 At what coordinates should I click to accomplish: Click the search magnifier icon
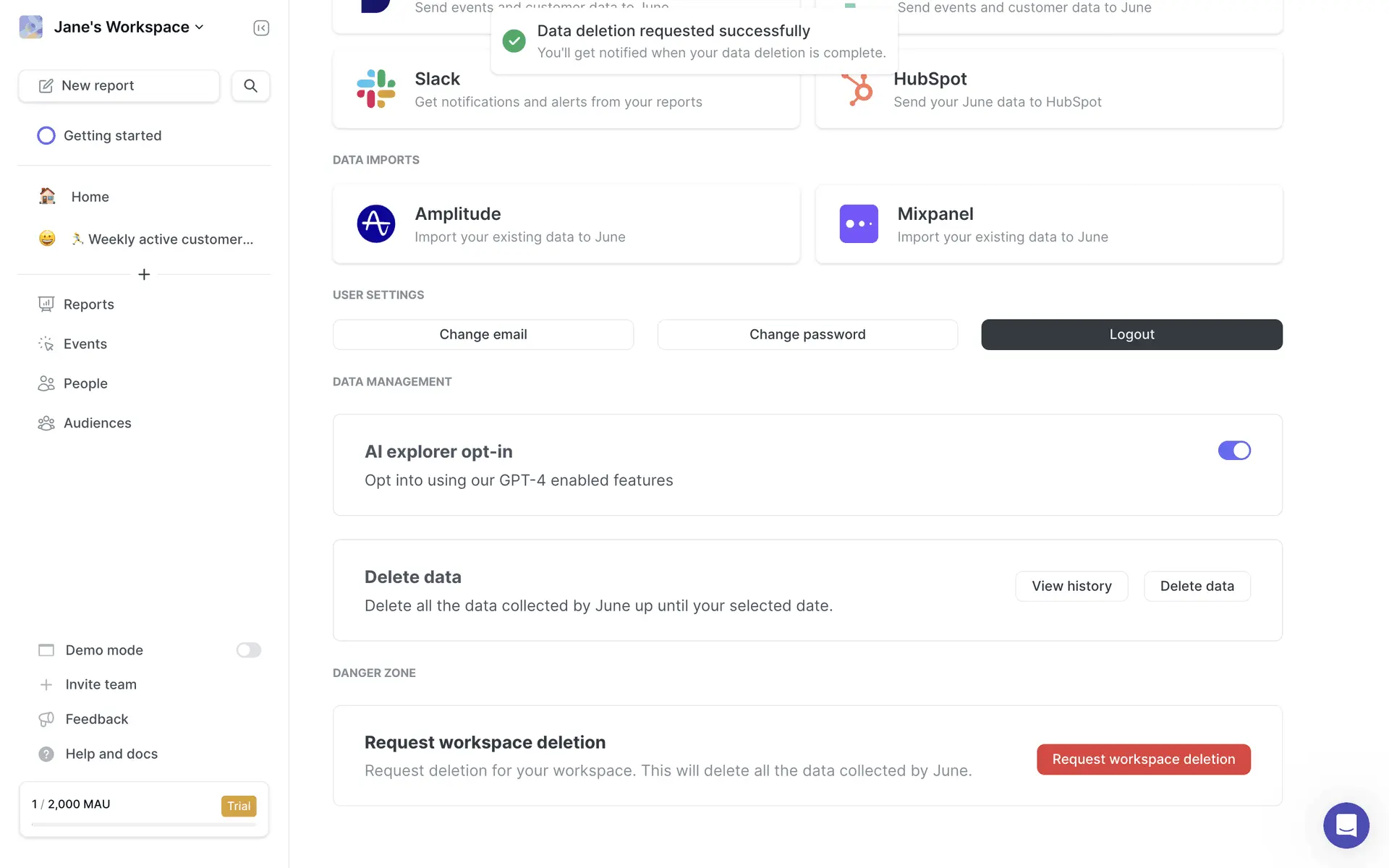point(250,85)
